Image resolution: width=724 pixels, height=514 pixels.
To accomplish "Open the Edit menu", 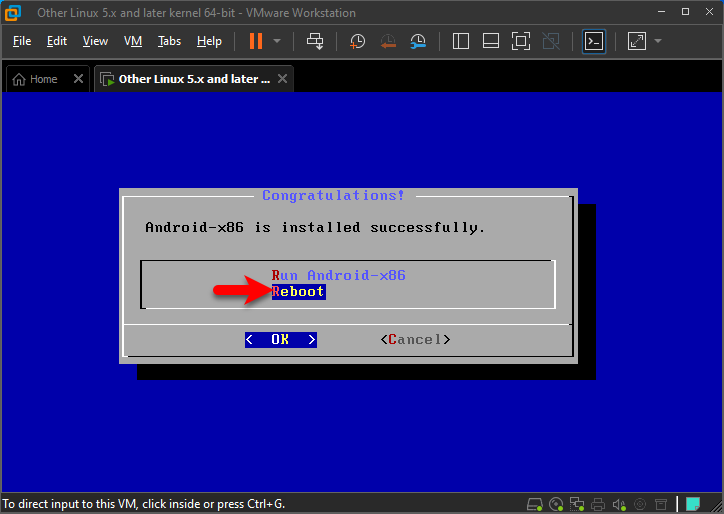I will click(x=57, y=41).
